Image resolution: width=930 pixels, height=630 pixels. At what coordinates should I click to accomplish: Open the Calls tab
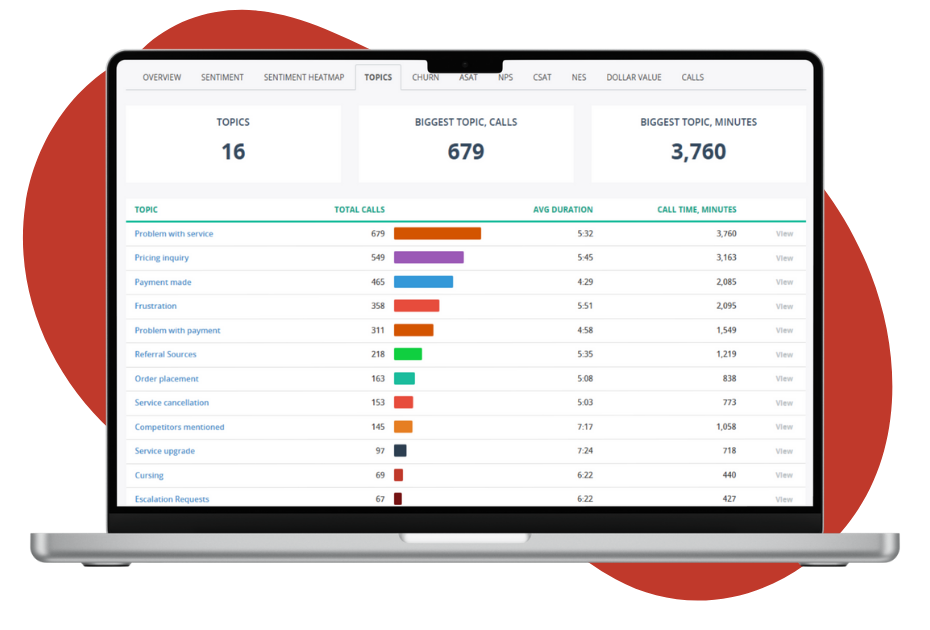tap(693, 77)
